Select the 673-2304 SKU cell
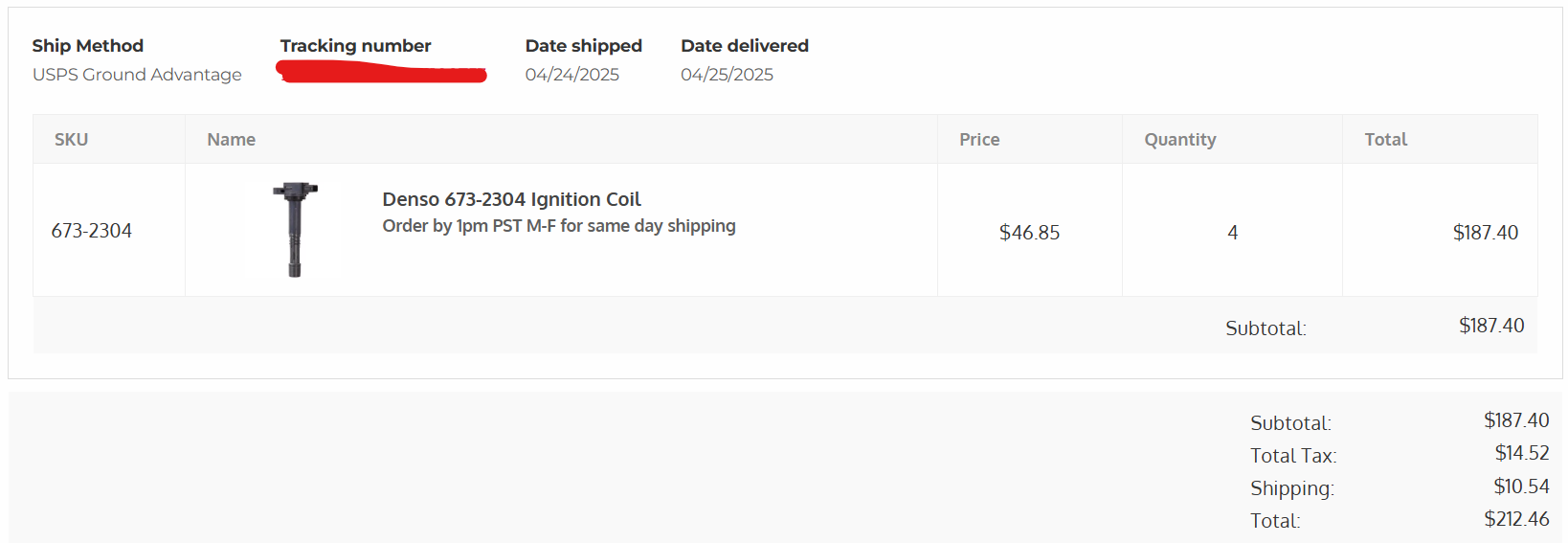 [x=91, y=231]
